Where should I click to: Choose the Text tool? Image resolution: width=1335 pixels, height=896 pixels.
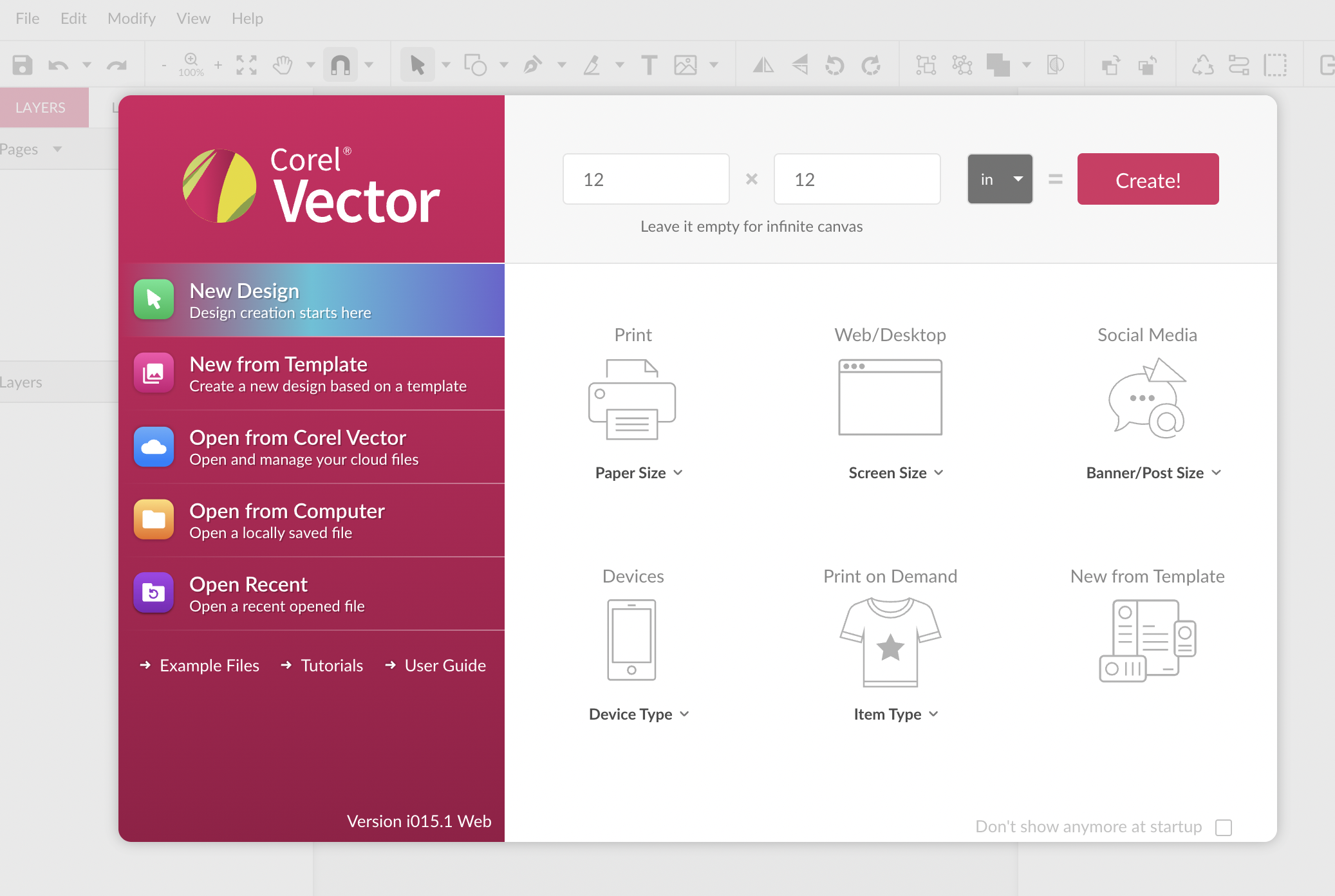coord(649,65)
